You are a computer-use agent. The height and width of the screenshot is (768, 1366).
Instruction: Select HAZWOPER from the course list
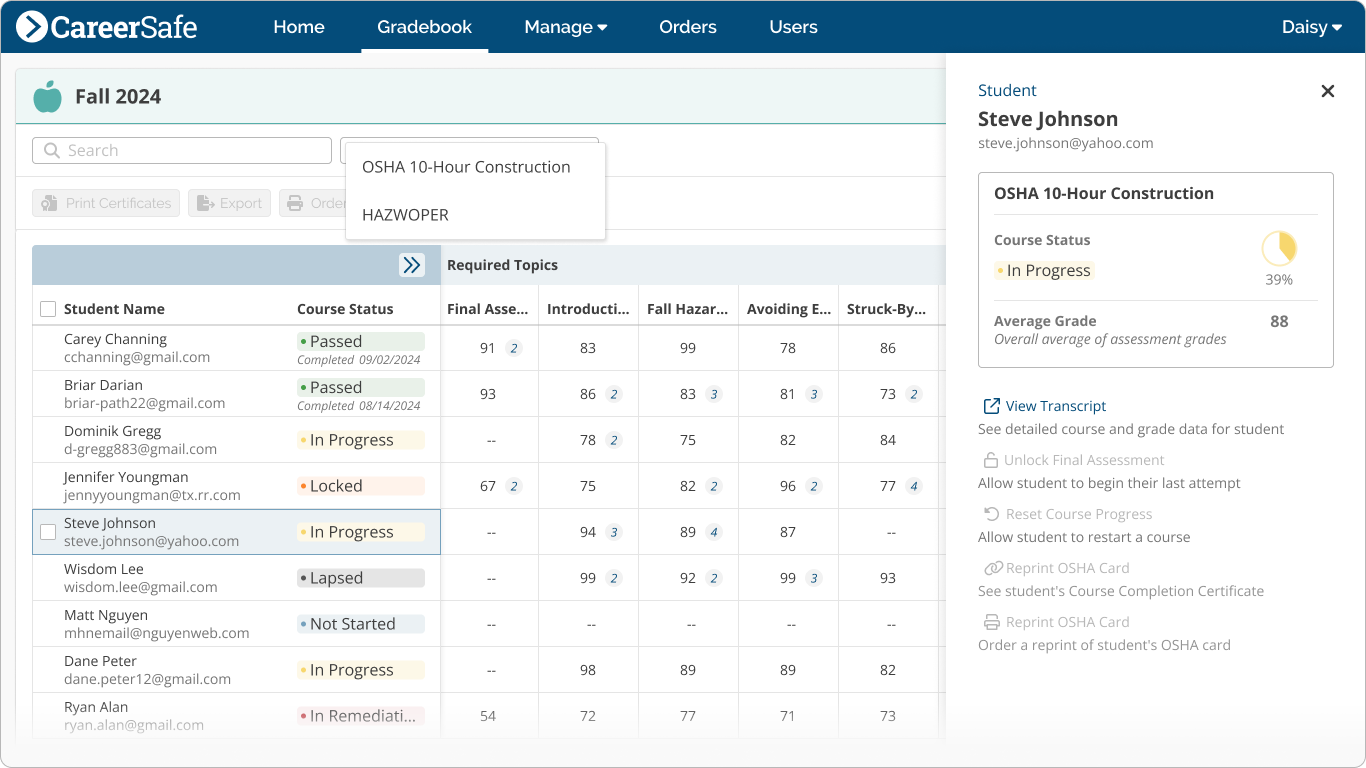pyautogui.click(x=403, y=214)
